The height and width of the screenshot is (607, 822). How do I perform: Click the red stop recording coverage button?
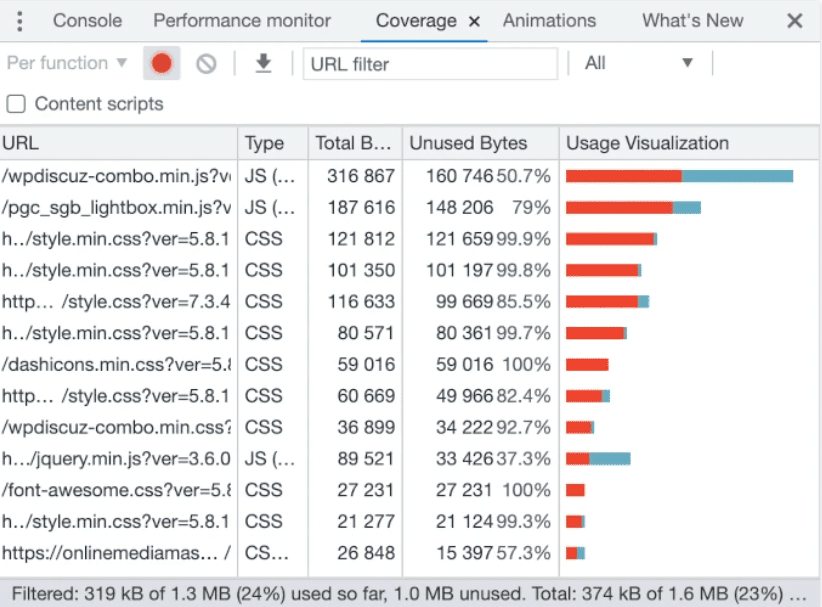tap(161, 64)
